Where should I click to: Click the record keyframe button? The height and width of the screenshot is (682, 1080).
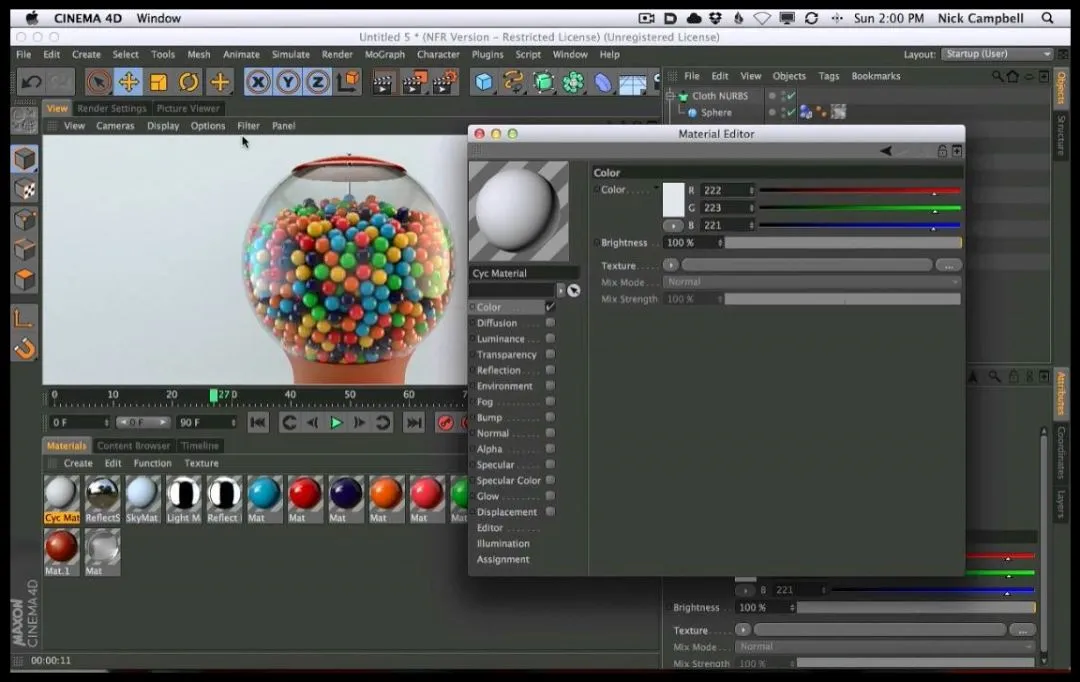(446, 422)
